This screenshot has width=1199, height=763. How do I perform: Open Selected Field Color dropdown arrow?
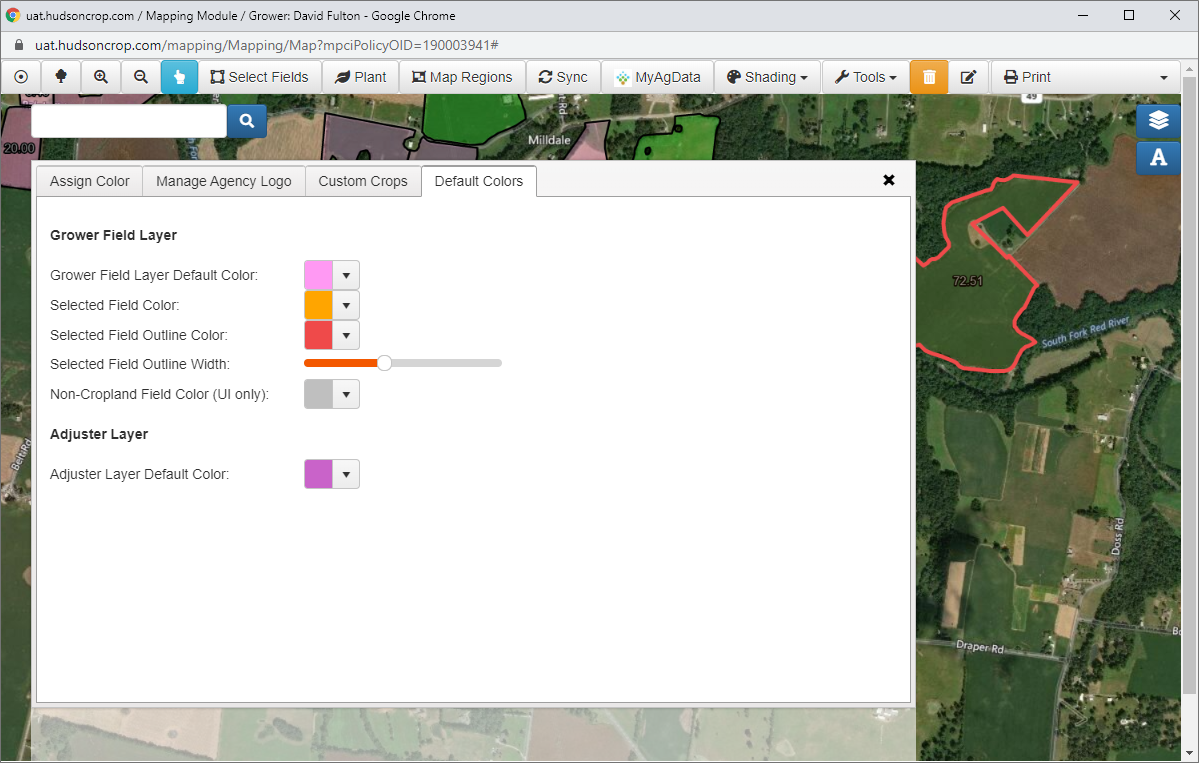pyautogui.click(x=346, y=305)
